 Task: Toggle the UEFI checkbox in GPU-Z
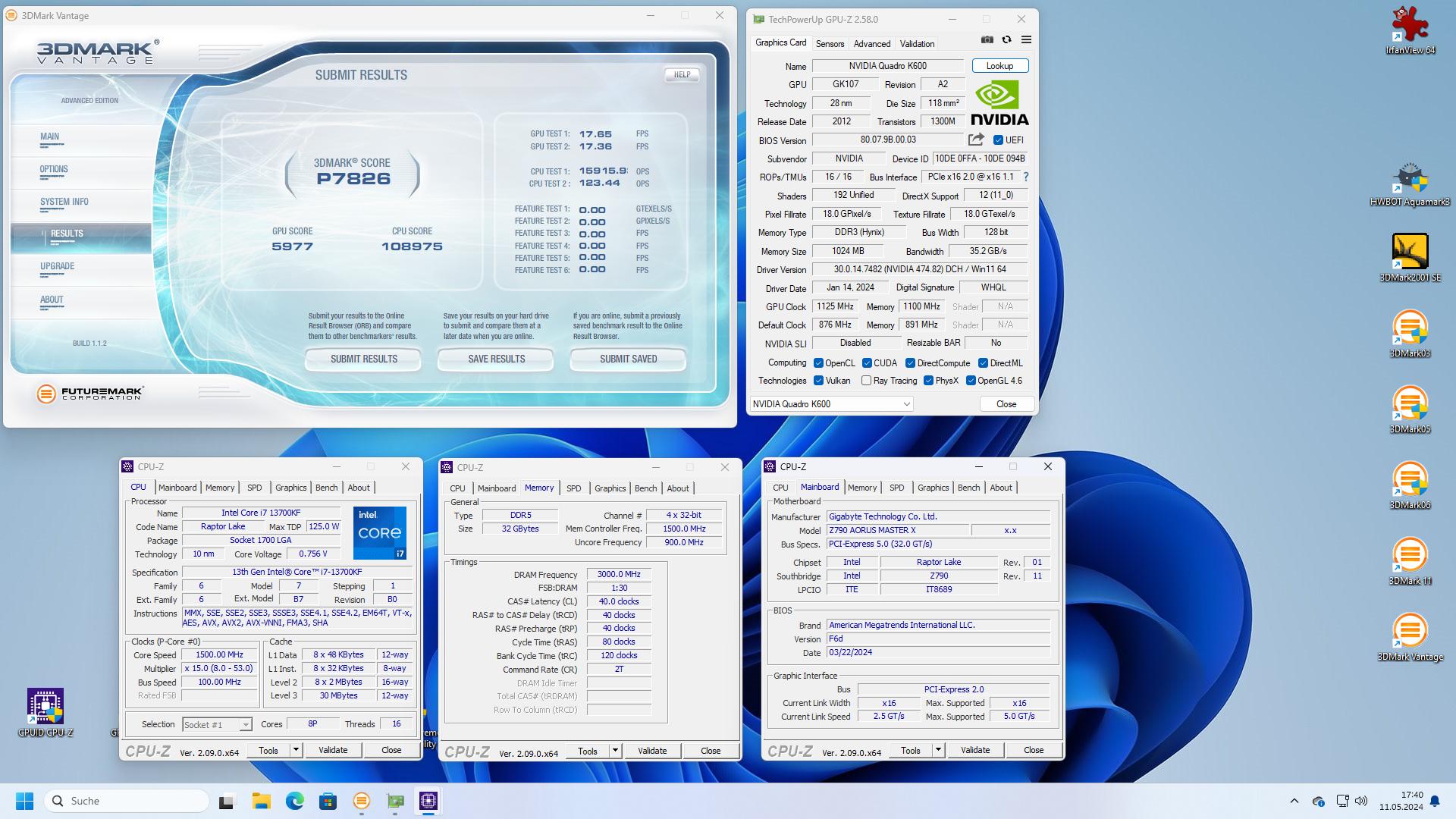(x=998, y=140)
